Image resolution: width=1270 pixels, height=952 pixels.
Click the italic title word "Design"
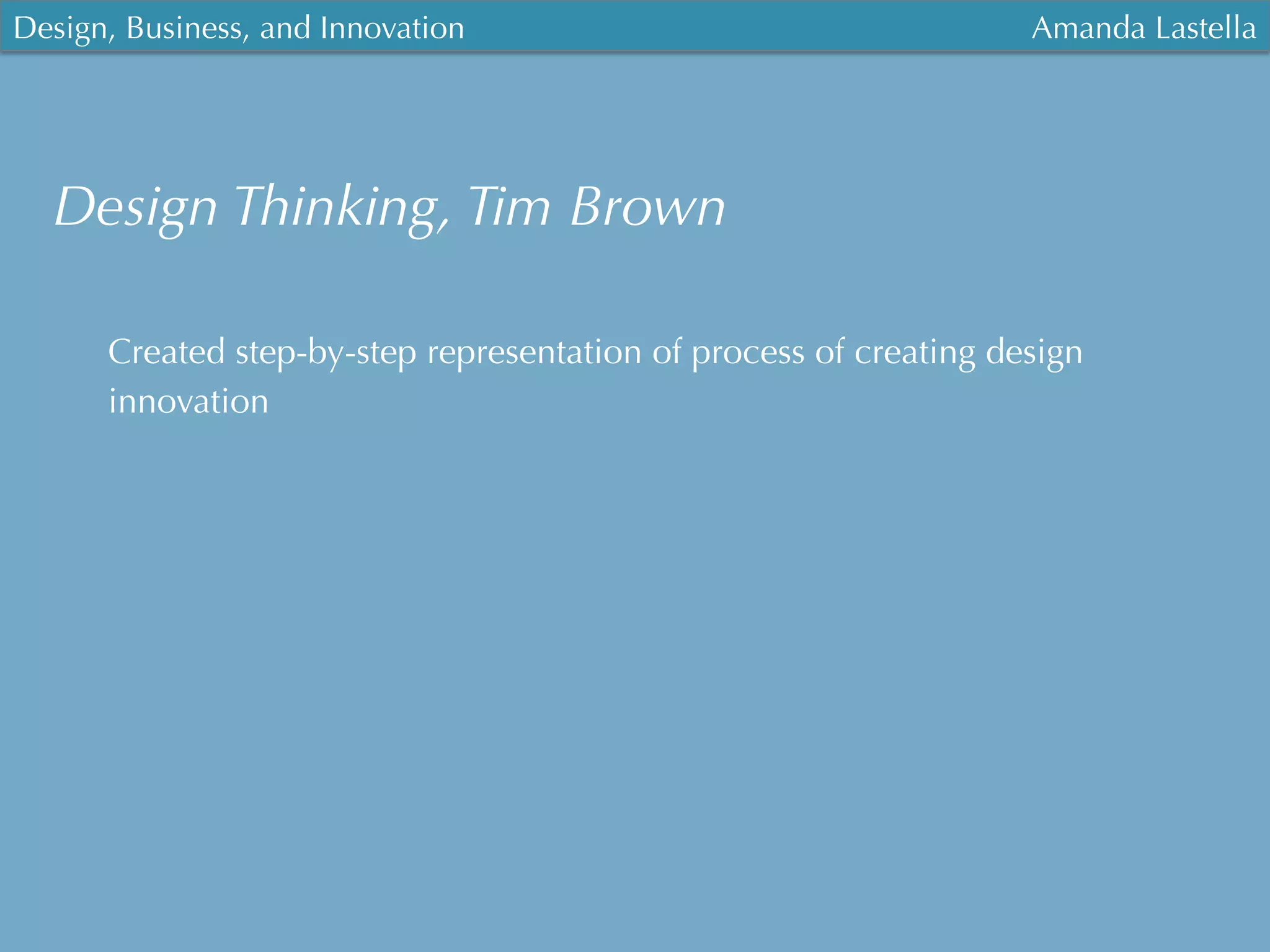tap(136, 207)
